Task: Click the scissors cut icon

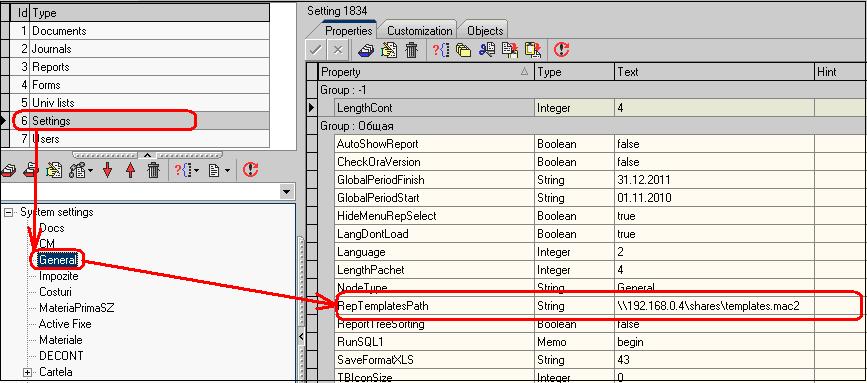Action: click(487, 50)
